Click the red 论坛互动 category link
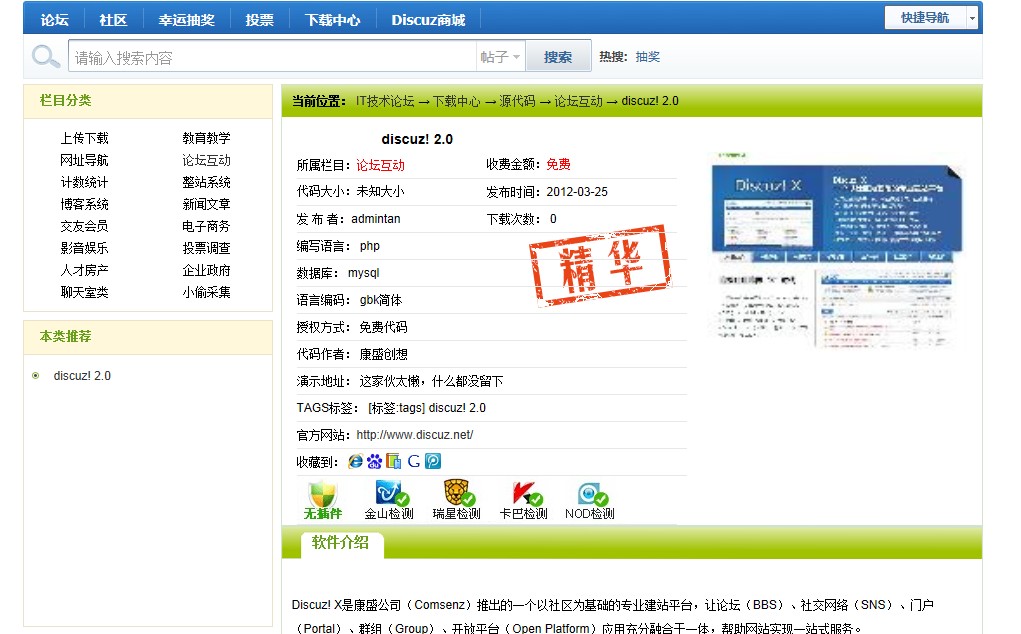This screenshot has height=634, width=1021. tap(380, 165)
